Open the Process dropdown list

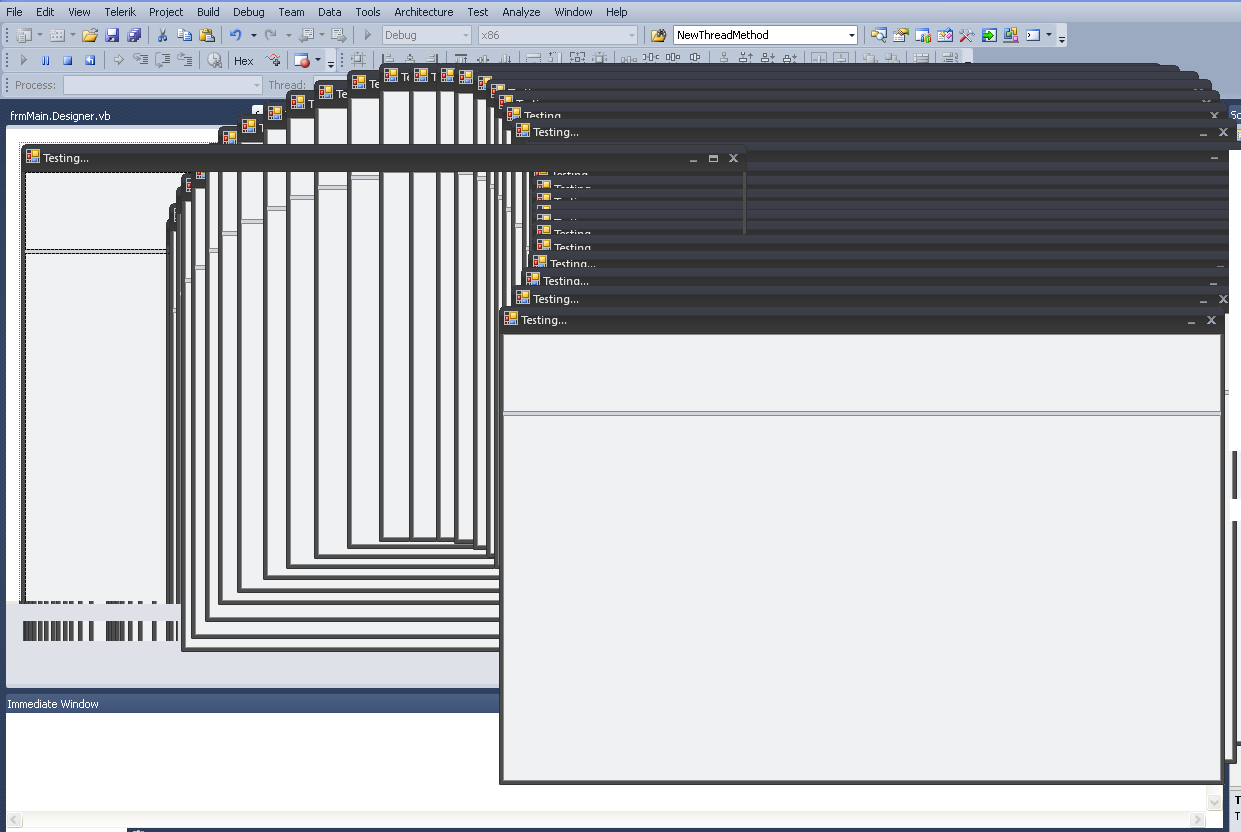pos(162,85)
